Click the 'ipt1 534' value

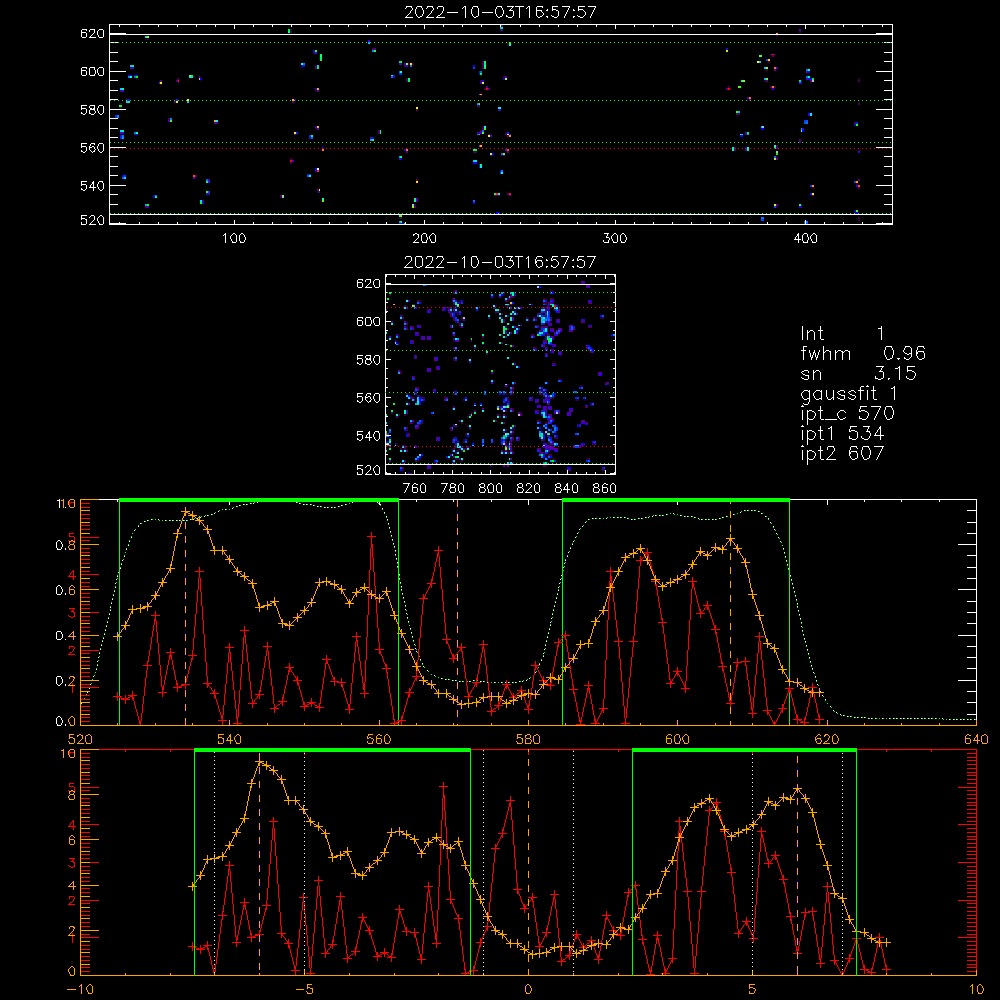pos(842,434)
